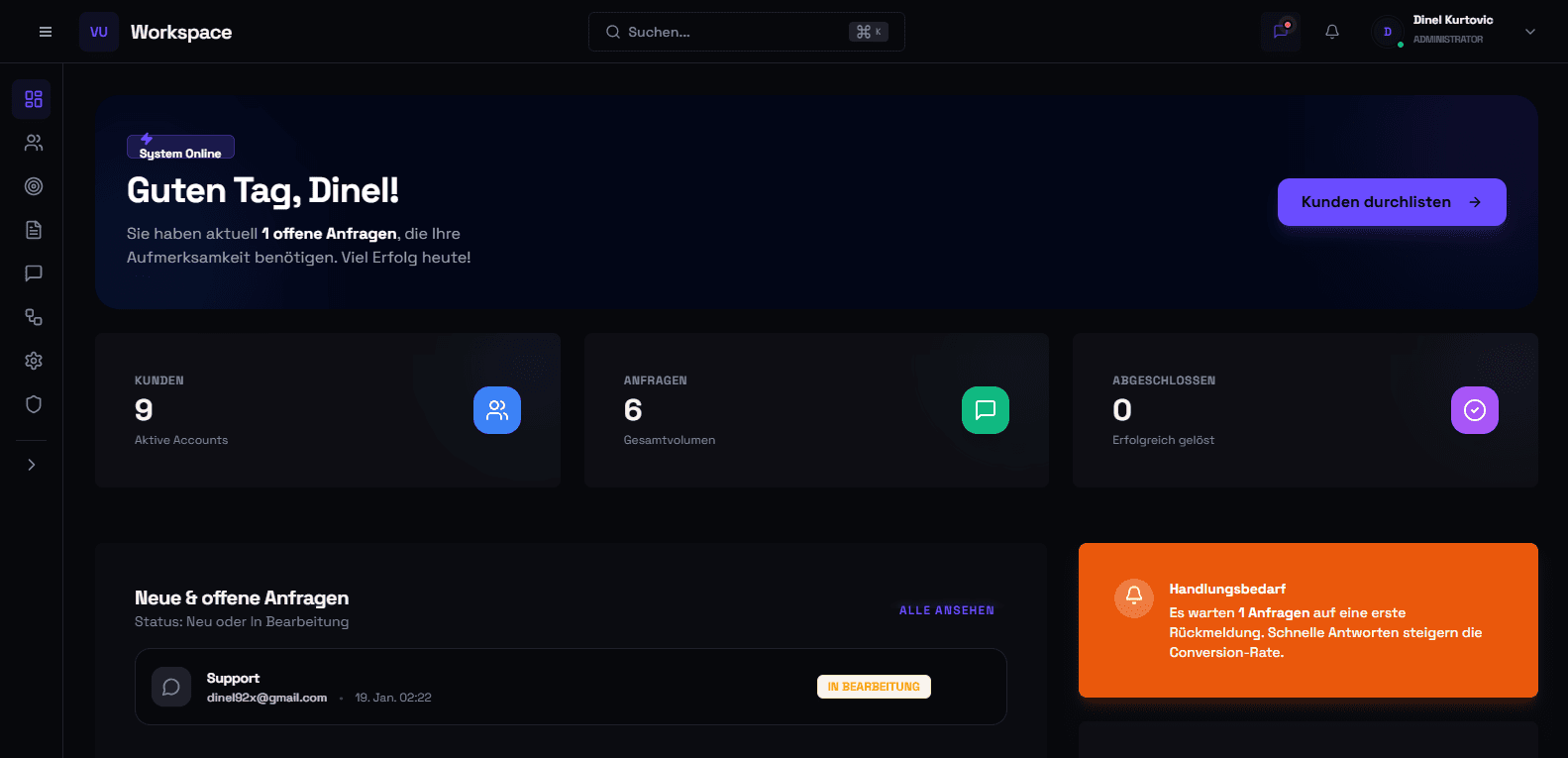Open the notifications bell in header
Image resolution: width=1568 pixels, height=758 pixels.
tap(1332, 32)
